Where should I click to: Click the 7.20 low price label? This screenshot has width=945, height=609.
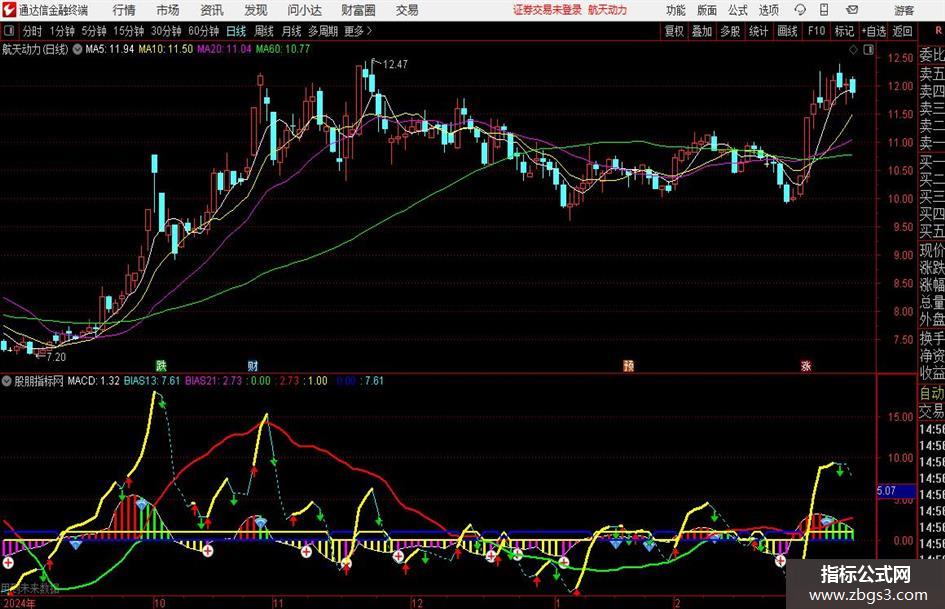pos(55,357)
